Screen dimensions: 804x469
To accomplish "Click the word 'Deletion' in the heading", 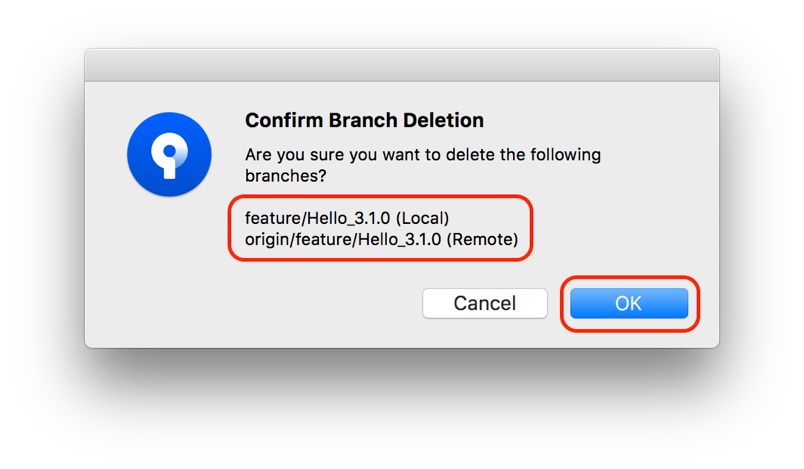I will click(443, 120).
